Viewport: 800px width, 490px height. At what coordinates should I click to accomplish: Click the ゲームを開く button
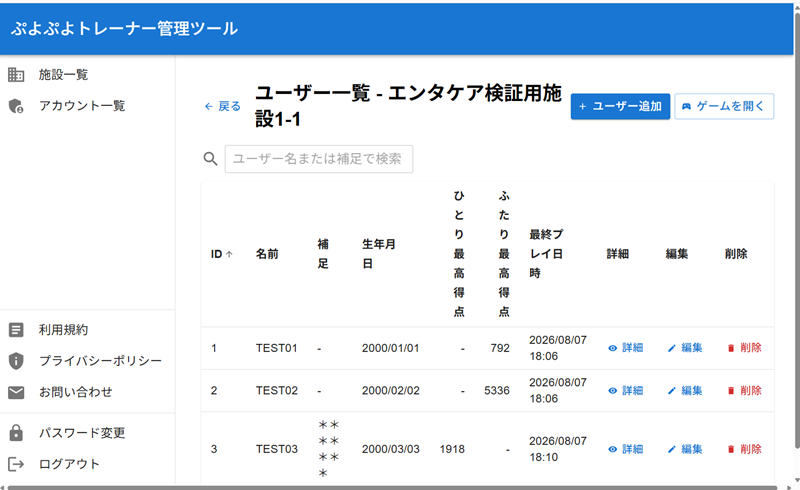pos(724,106)
